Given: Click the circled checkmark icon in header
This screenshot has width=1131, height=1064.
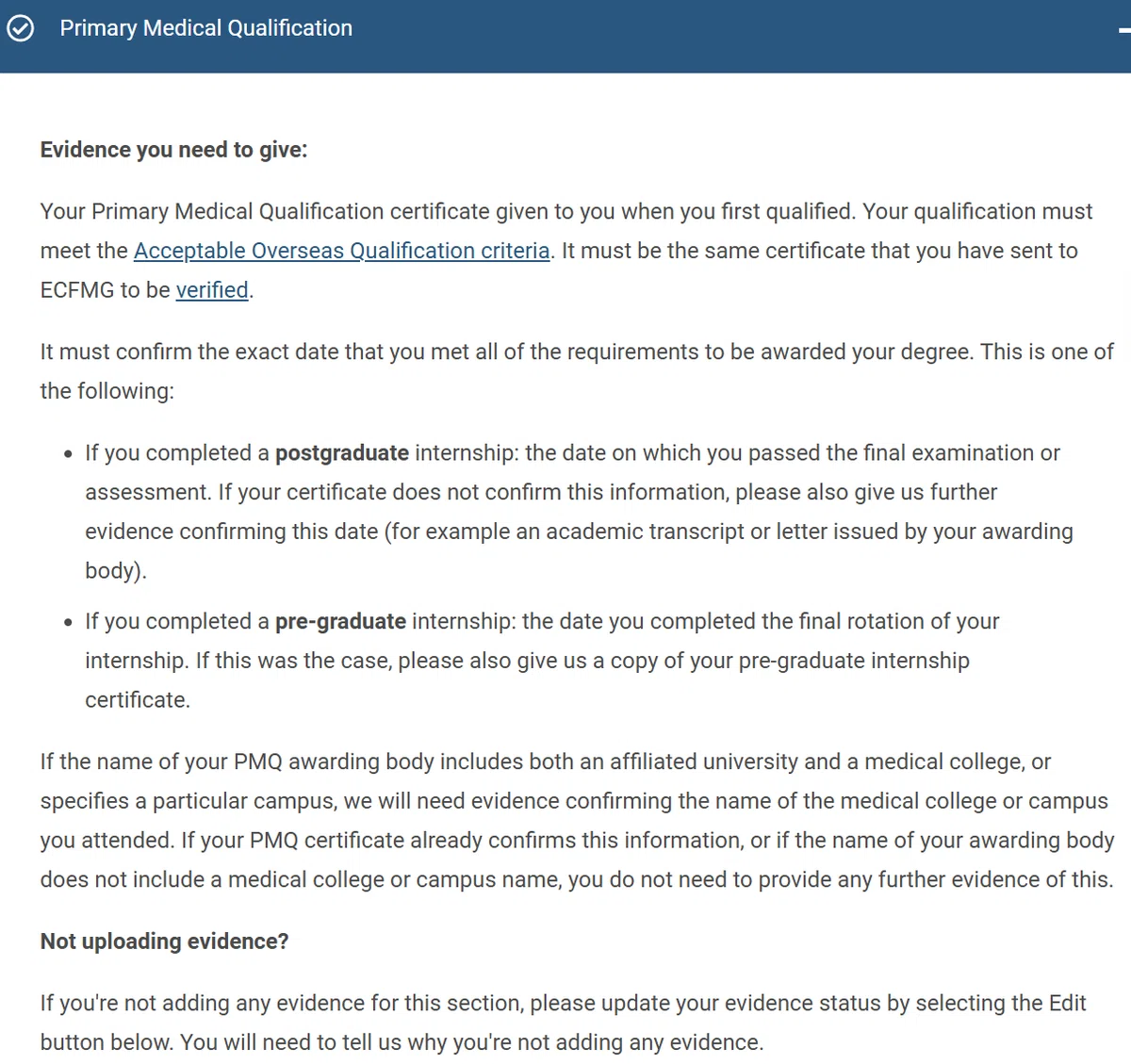Looking at the screenshot, I should click(x=20, y=28).
